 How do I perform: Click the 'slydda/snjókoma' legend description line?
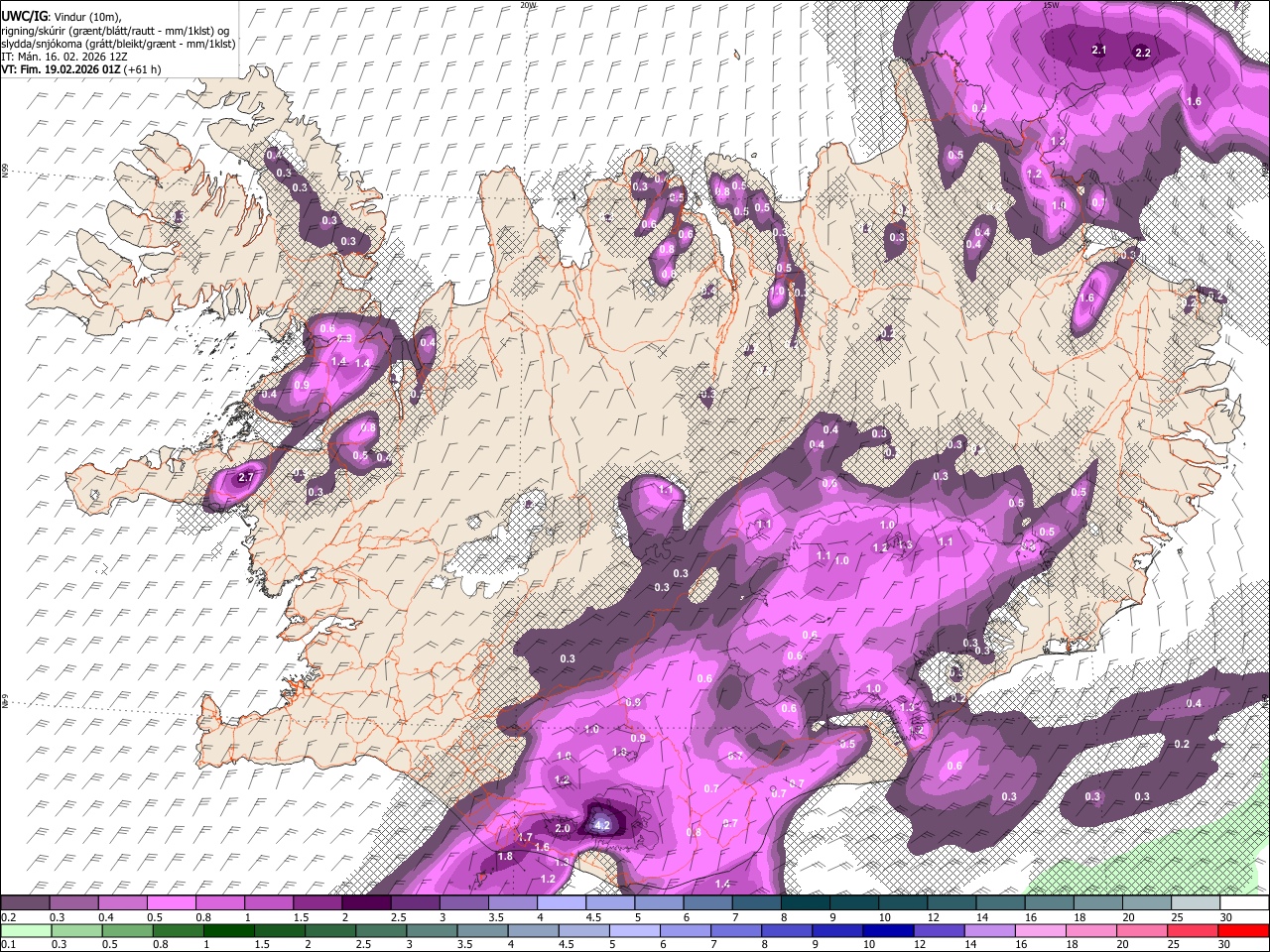(x=118, y=44)
